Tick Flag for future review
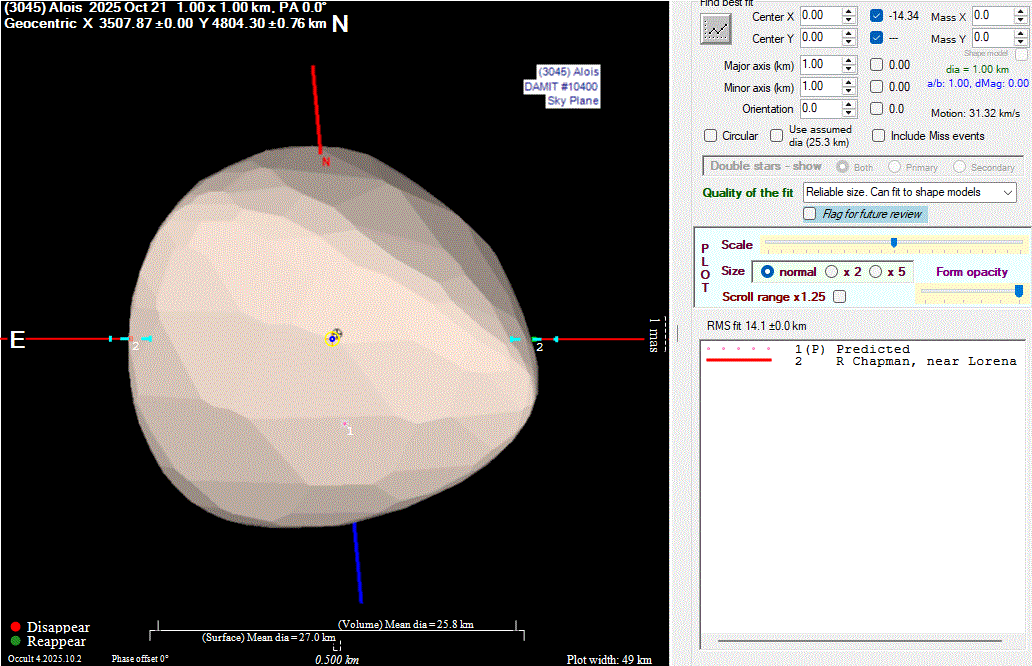The image size is (1032, 666). point(811,214)
